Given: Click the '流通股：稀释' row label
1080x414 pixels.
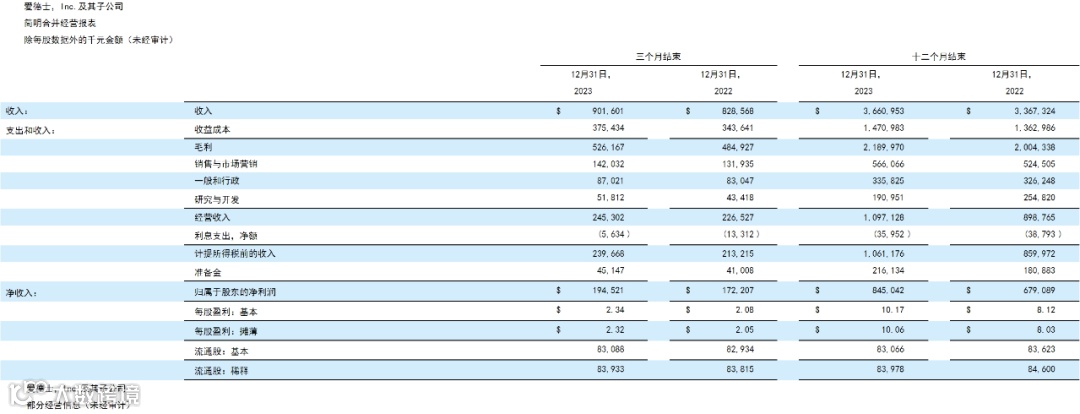Looking at the screenshot, I should [222, 371].
